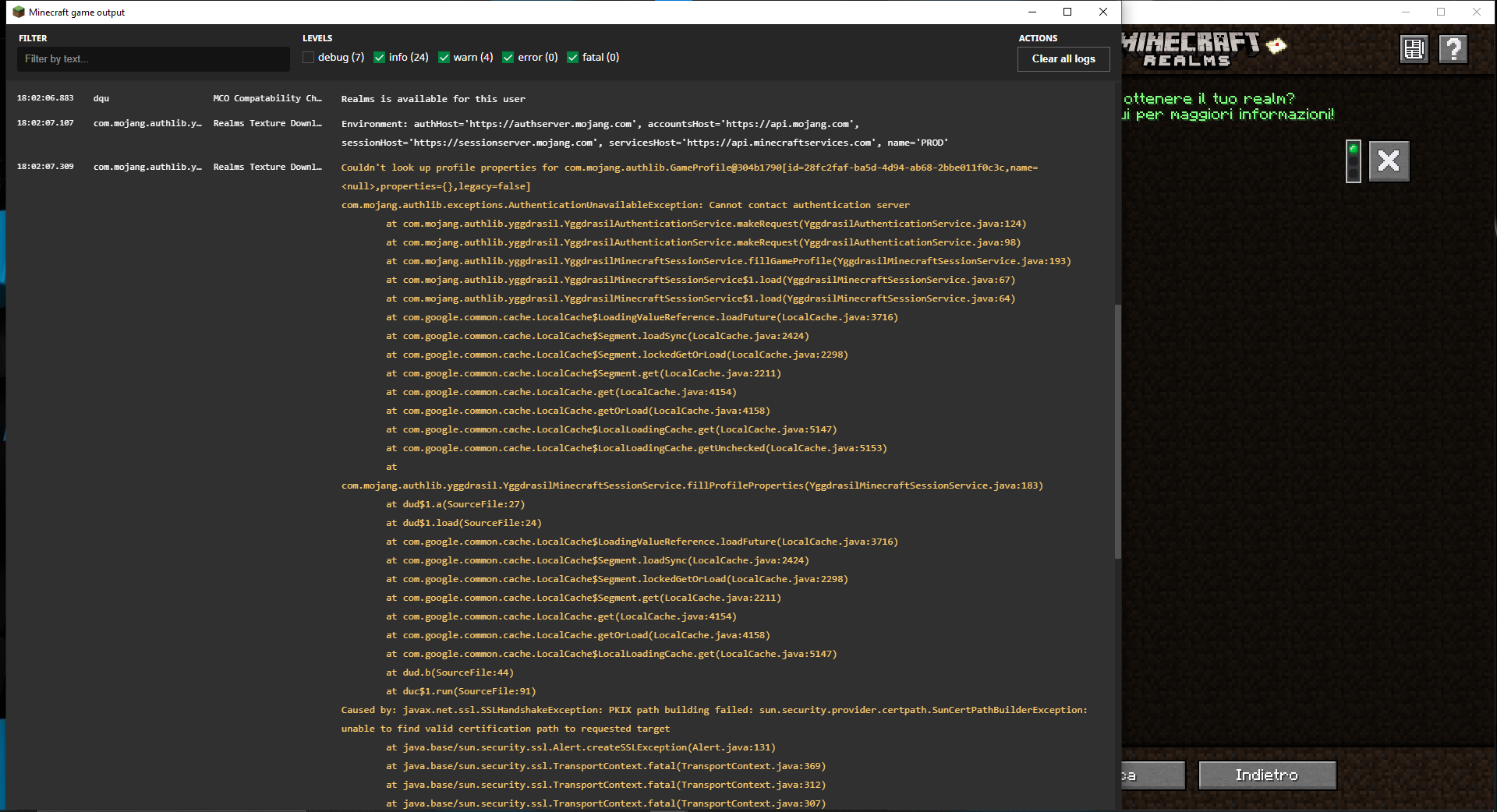Toggle the warn (4) level checkbox
The width and height of the screenshot is (1497, 812).
coord(444,58)
